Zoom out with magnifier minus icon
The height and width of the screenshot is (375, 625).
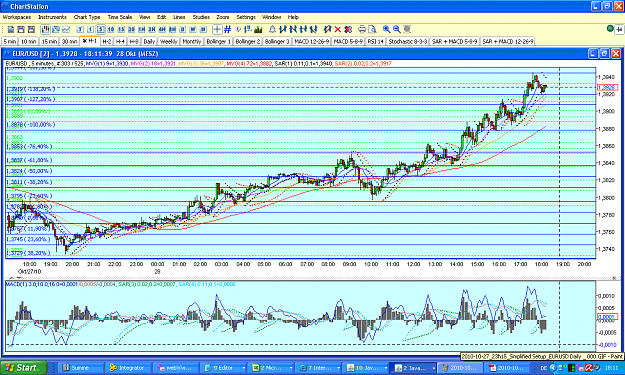397,29
